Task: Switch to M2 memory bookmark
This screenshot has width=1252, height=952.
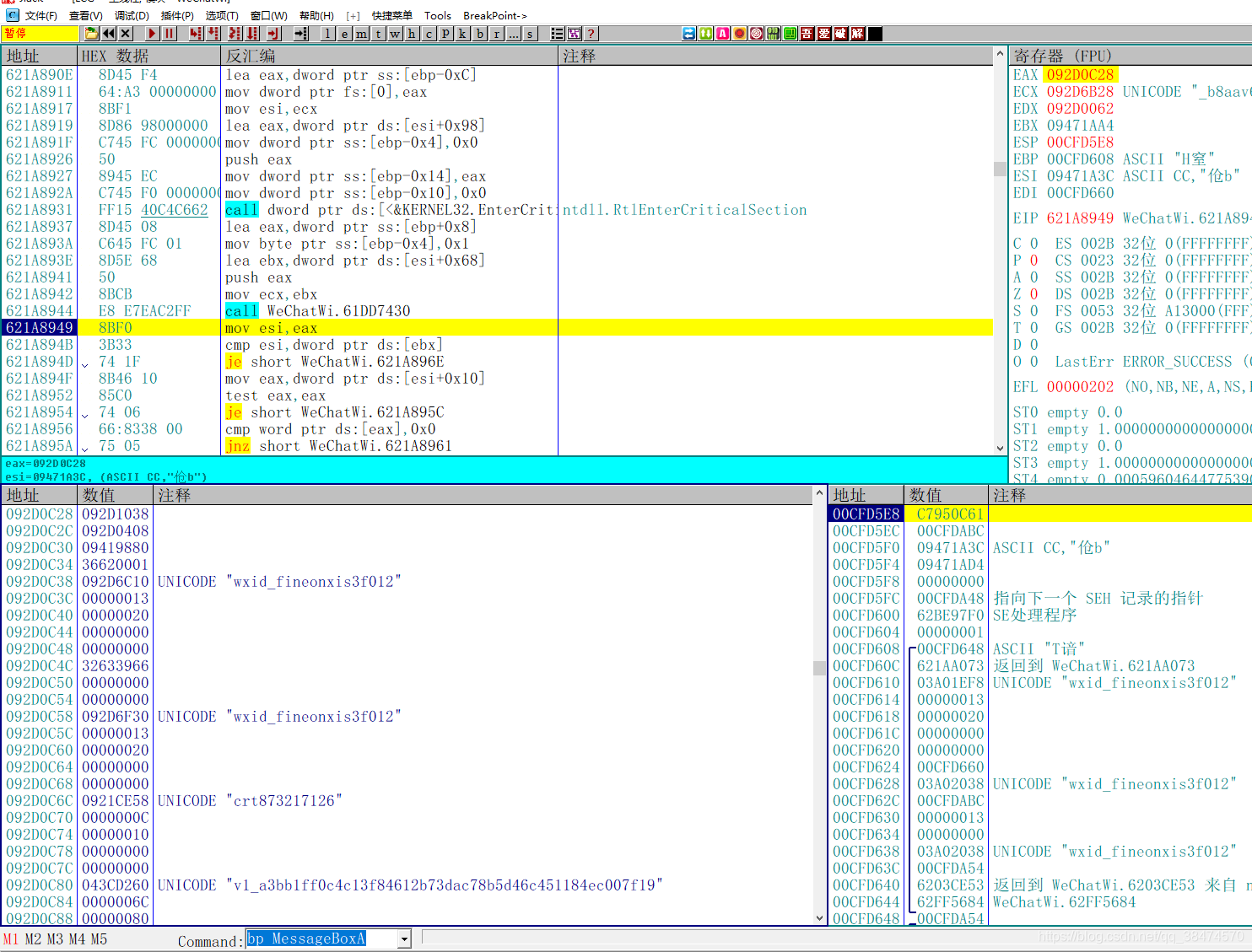Action: [x=33, y=939]
